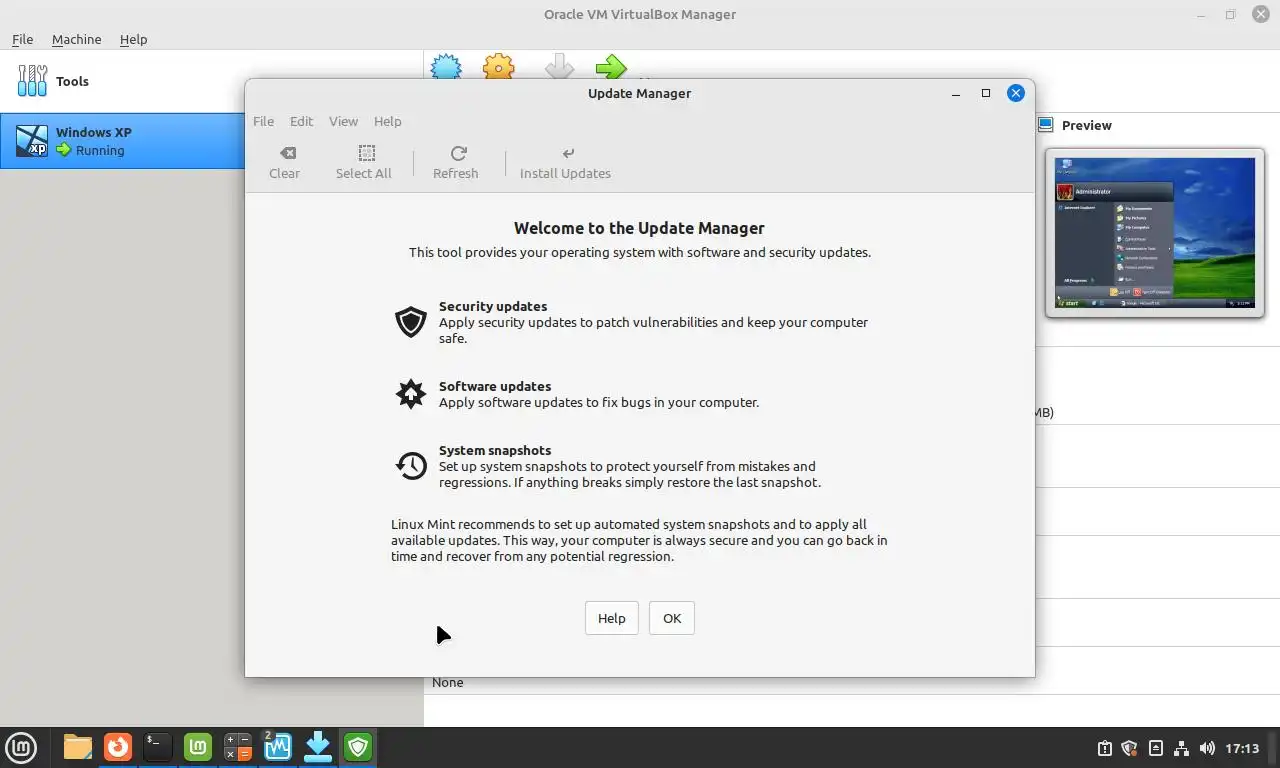This screenshot has height=768, width=1280.
Task: Click the tray icon left of the network icon
Action: (x=1156, y=748)
